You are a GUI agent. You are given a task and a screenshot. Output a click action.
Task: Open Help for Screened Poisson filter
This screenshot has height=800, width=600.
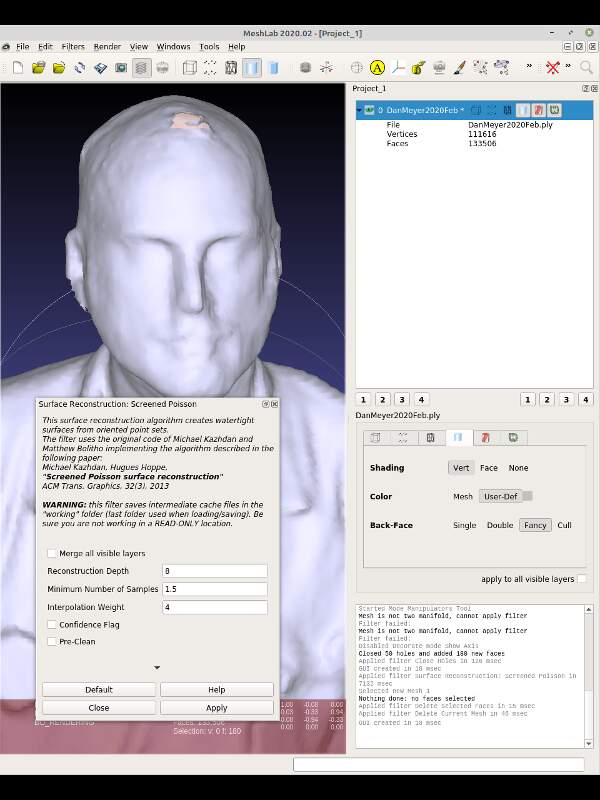coord(217,689)
